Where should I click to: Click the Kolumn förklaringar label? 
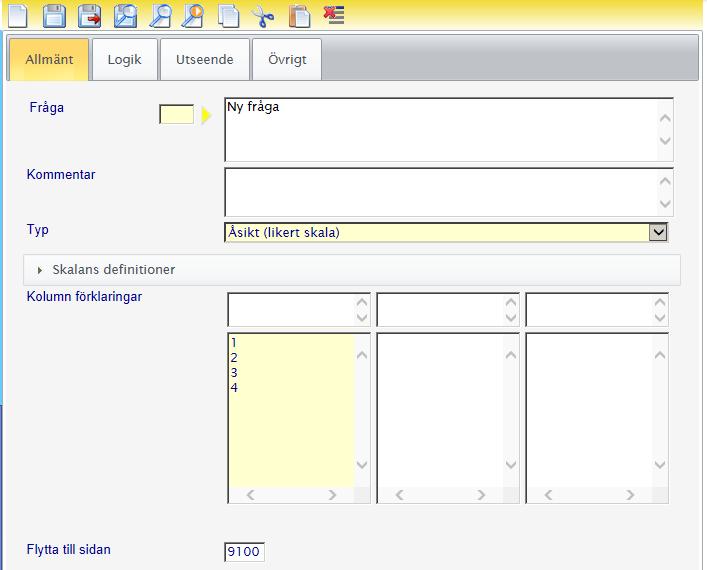[84, 297]
